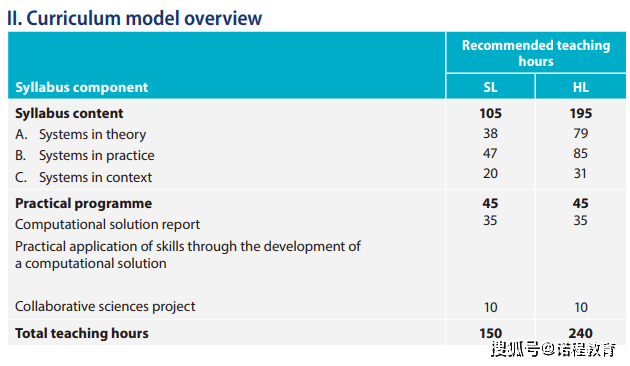Click the 'Total teaching hours' row label
The height and width of the screenshot is (366, 630).
(x=82, y=333)
